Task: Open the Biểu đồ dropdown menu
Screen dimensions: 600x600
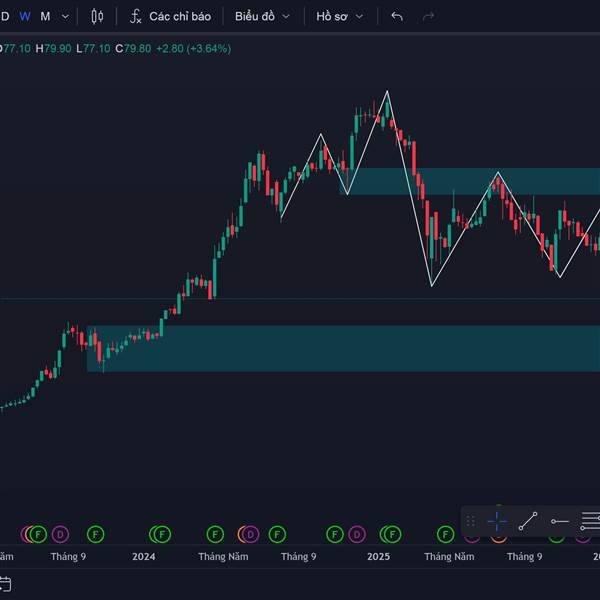Action: tap(262, 17)
